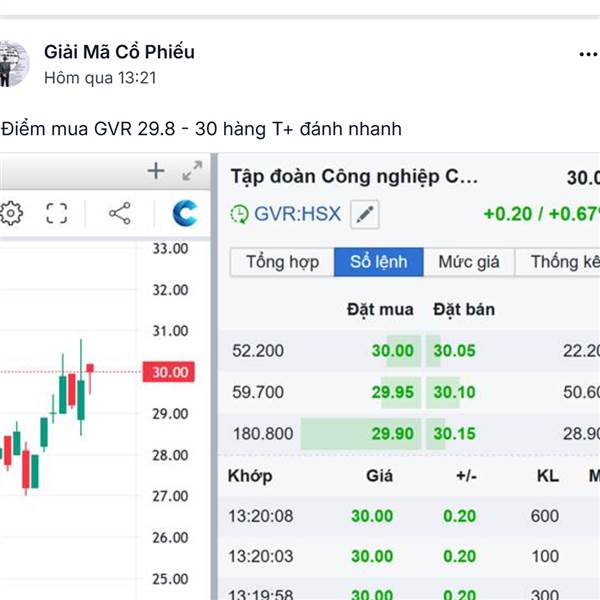Click the ask price 30.10

coord(454,392)
